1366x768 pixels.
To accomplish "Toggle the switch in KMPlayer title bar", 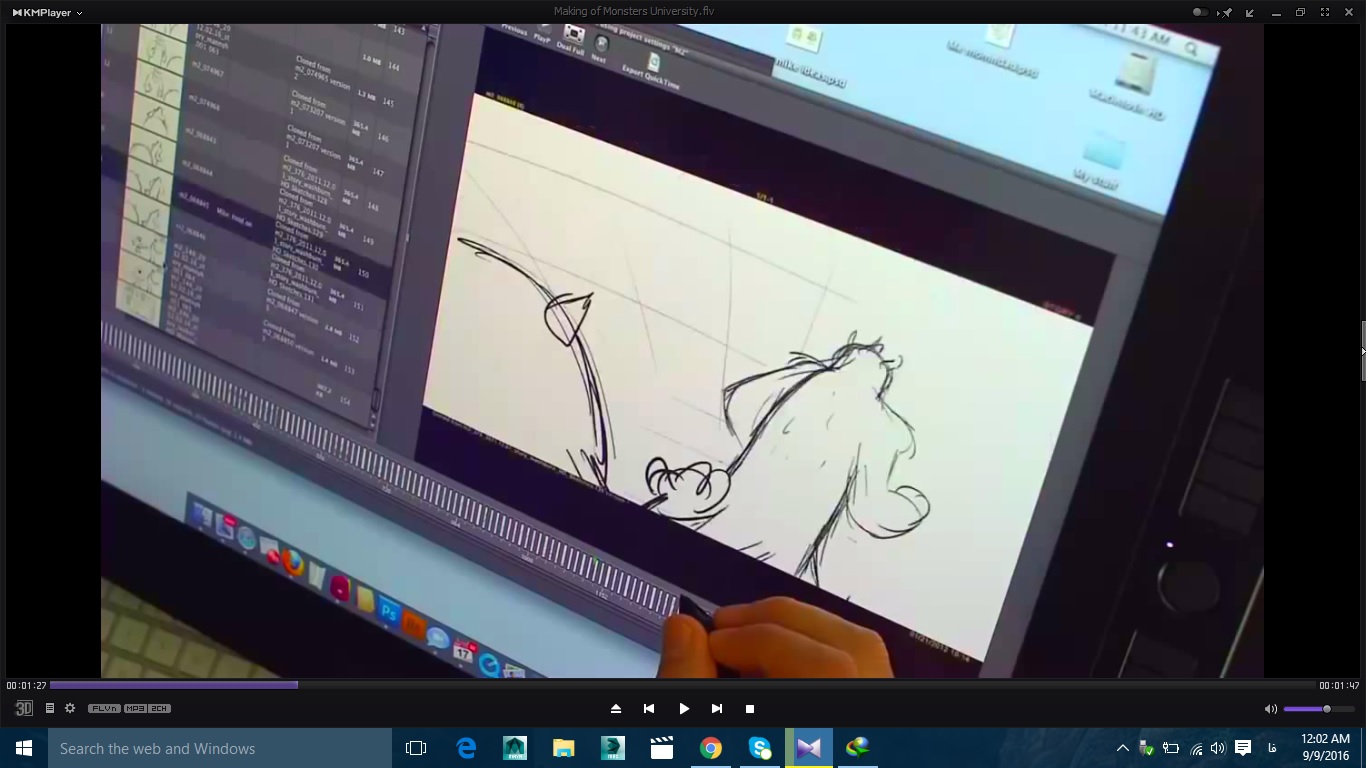I will 1200,13.
